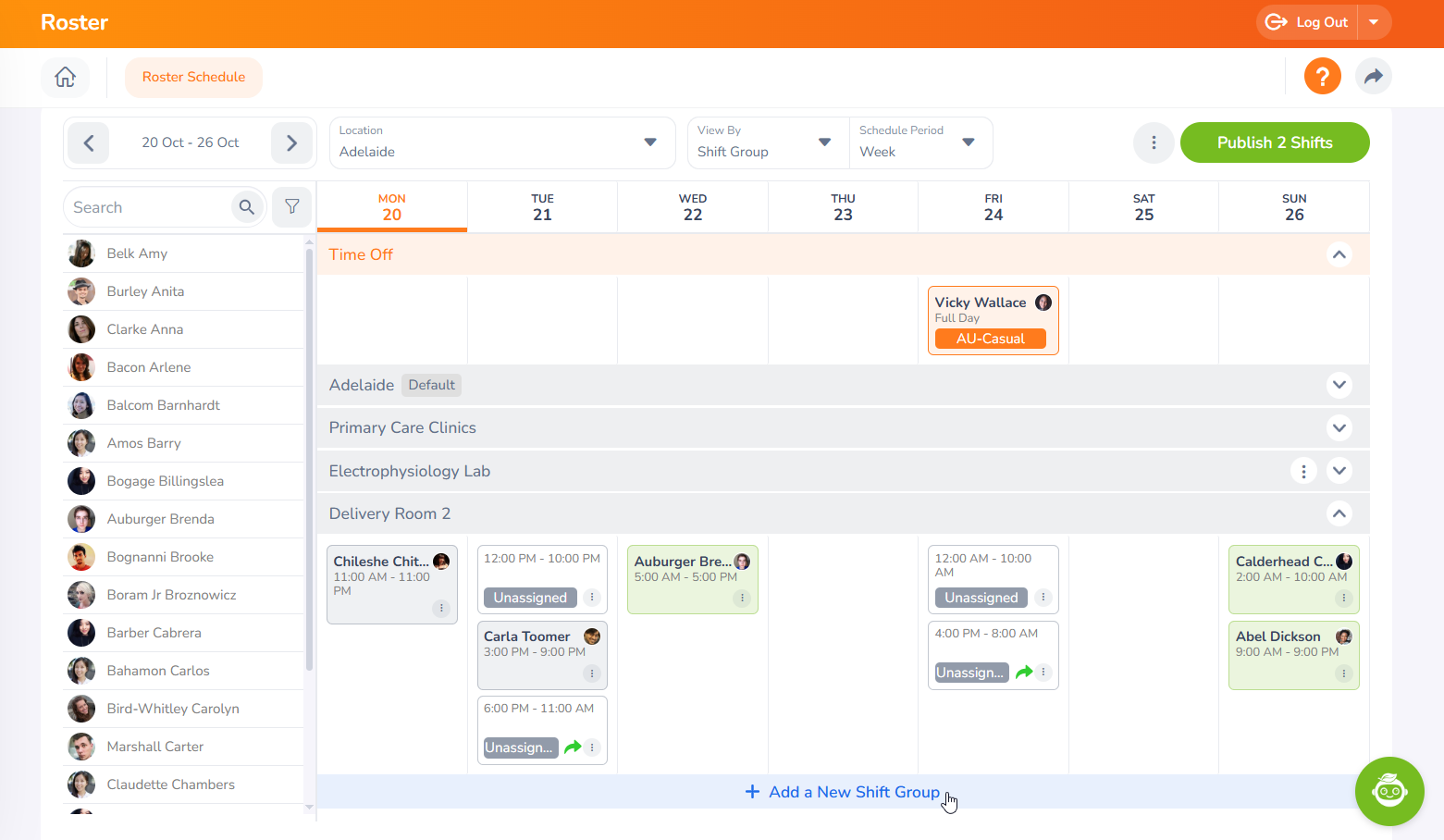This screenshot has width=1444, height=840.
Task: Click the share arrow icon in header
Action: pos(1373,76)
